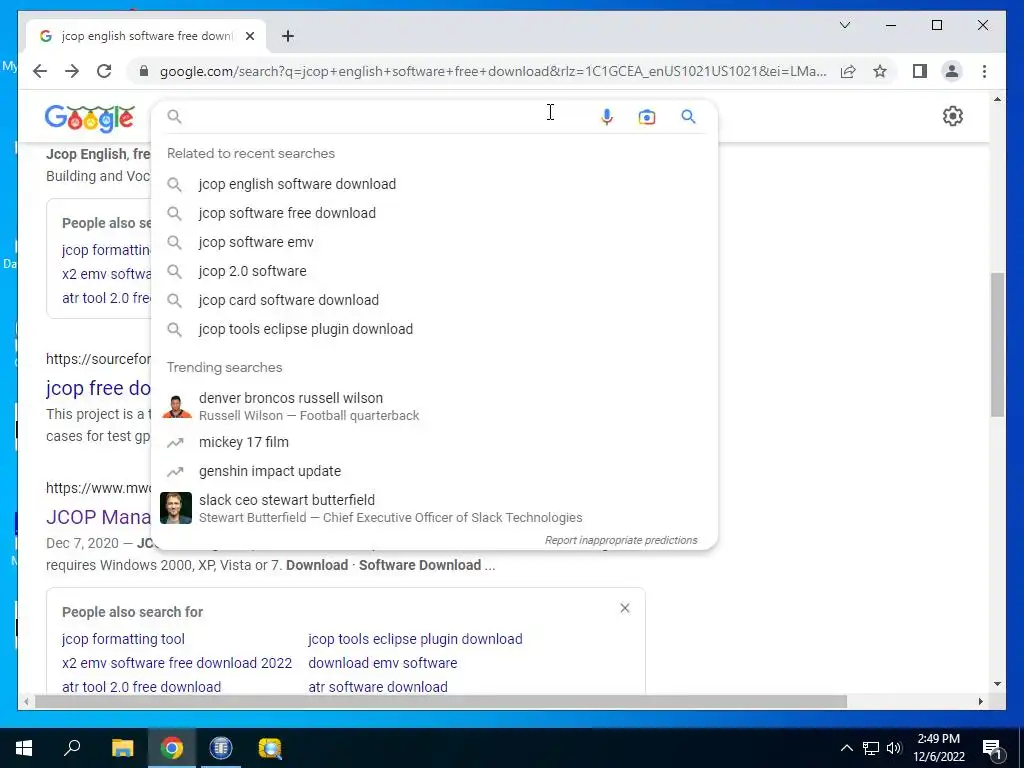Open Windows taskbar search

[72, 748]
